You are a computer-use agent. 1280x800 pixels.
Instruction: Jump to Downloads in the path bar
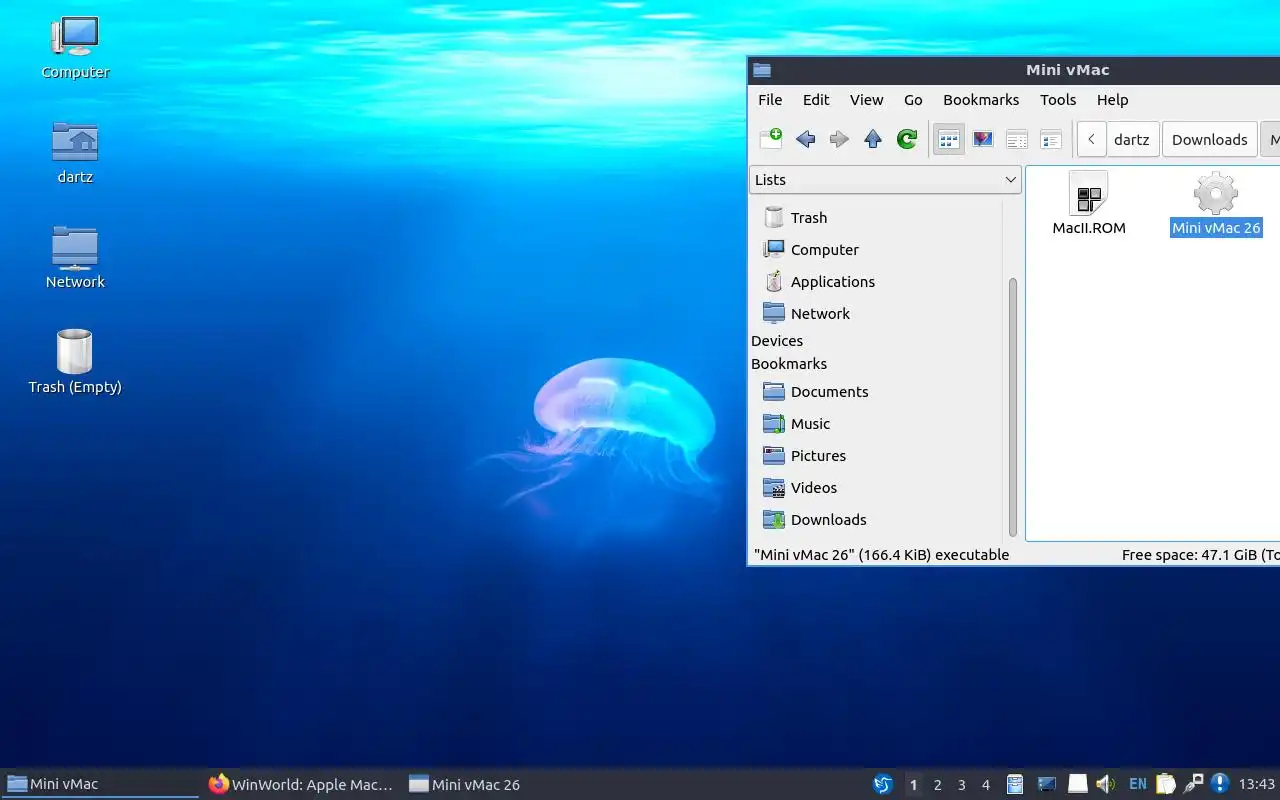[1209, 139]
